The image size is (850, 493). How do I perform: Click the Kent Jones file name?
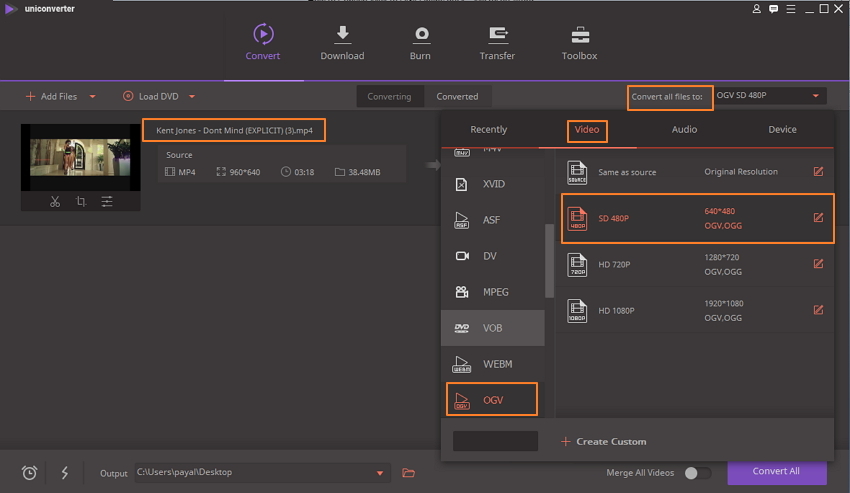[x=234, y=130]
